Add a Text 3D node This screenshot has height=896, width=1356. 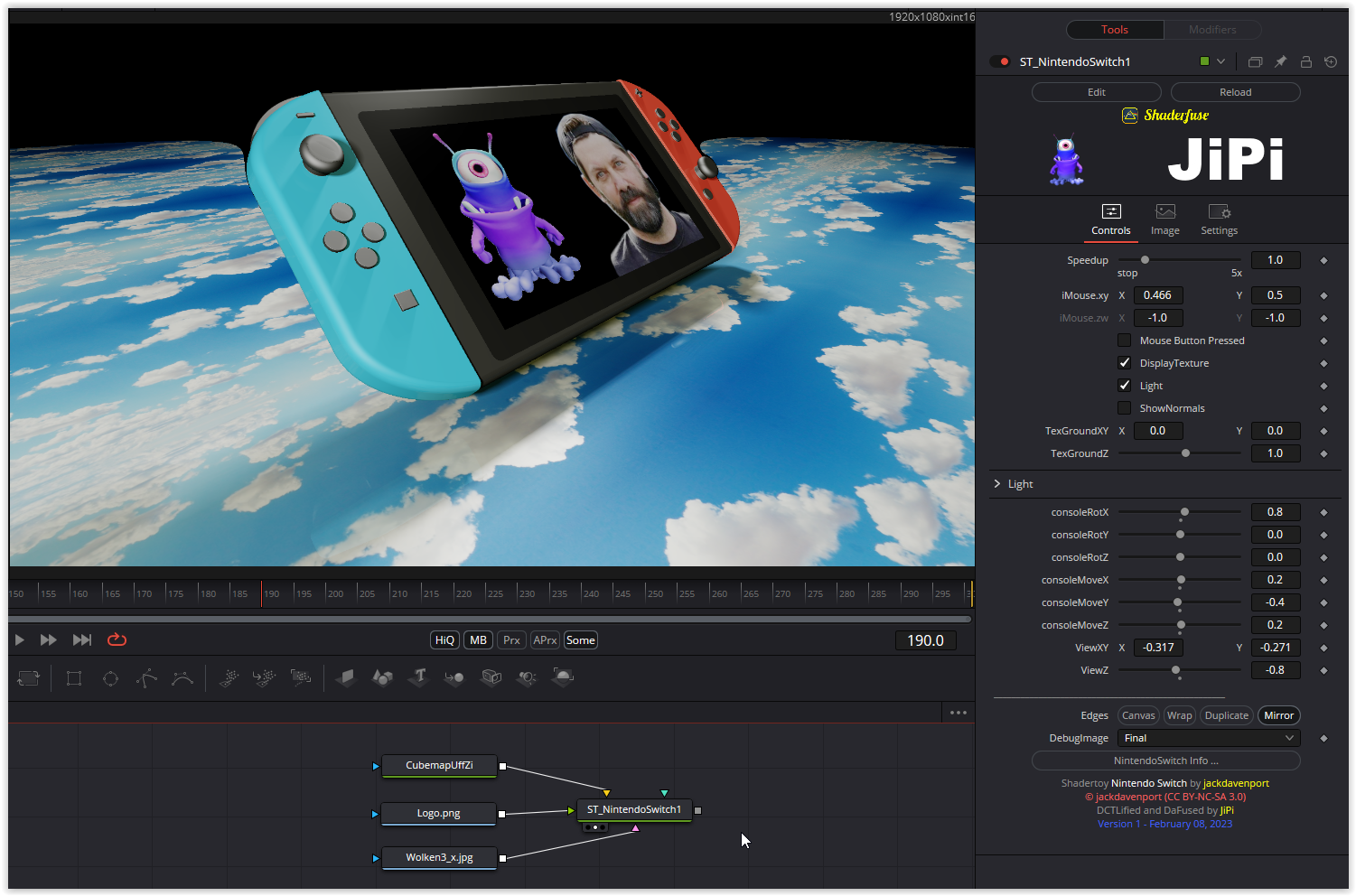click(418, 677)
